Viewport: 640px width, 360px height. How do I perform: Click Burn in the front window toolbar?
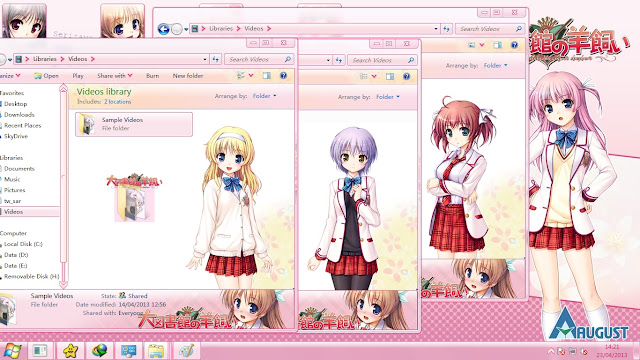click(153, 76)
